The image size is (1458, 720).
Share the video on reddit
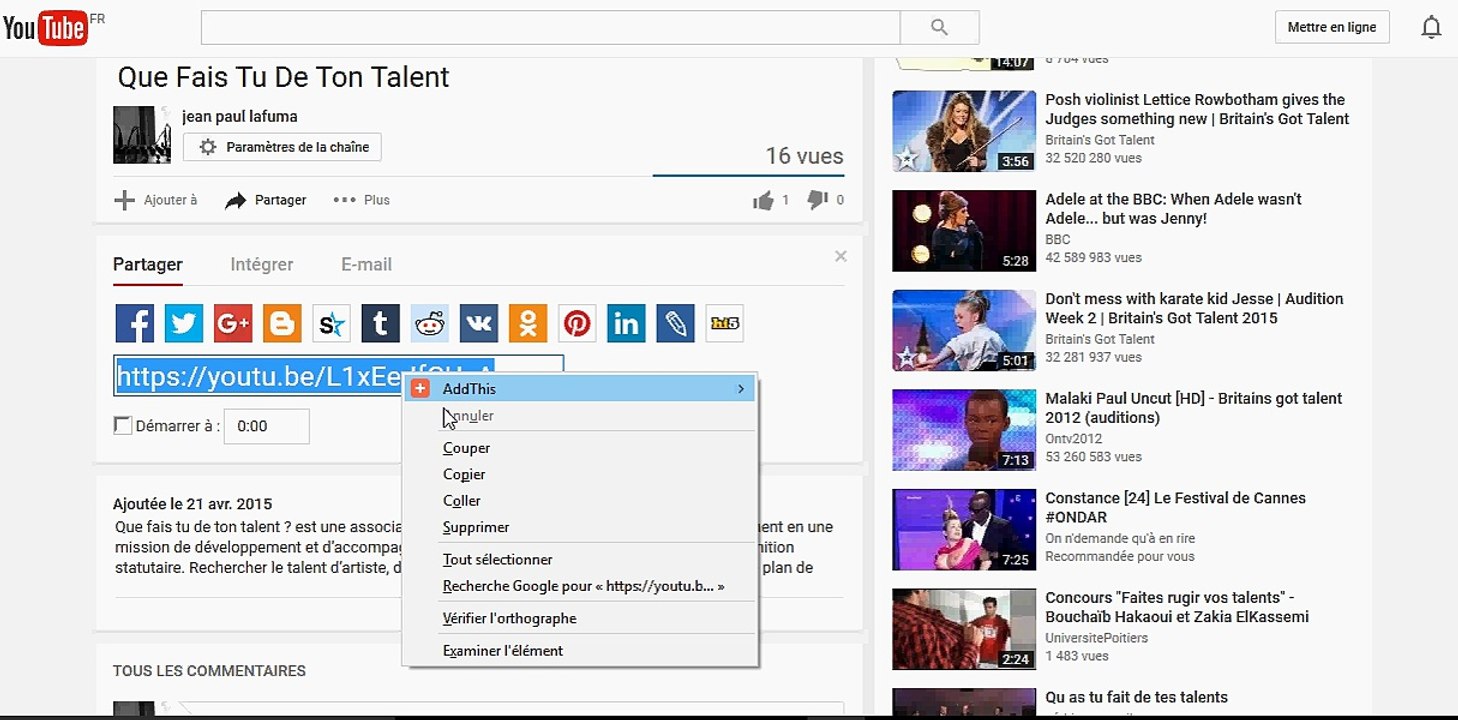[430, 323]
